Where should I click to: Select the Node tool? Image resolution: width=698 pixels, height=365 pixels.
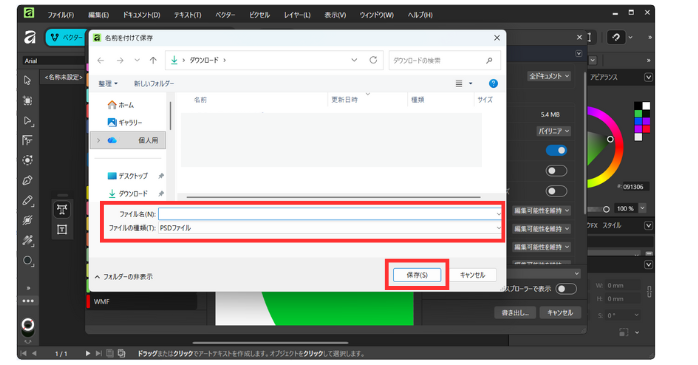(28, 121)
